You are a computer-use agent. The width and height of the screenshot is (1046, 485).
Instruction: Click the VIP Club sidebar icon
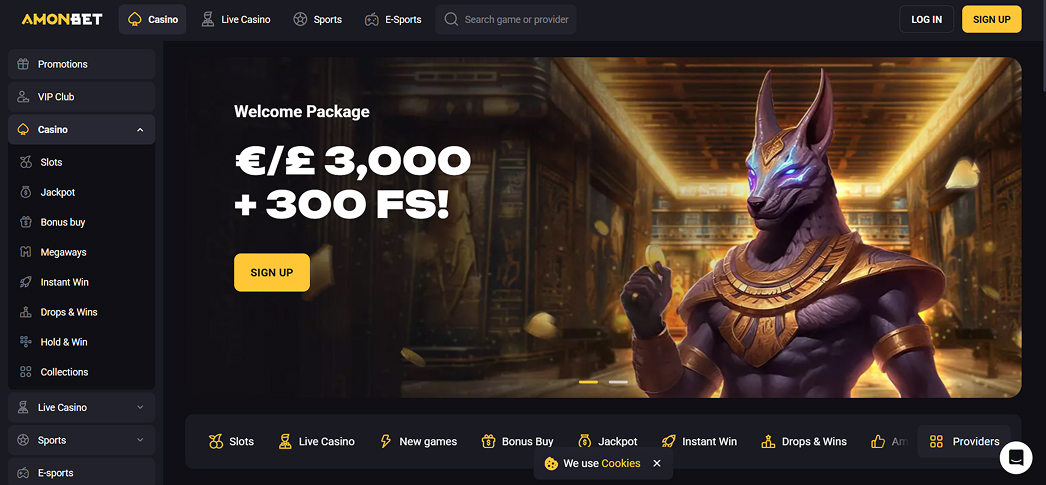click(23, 97)
